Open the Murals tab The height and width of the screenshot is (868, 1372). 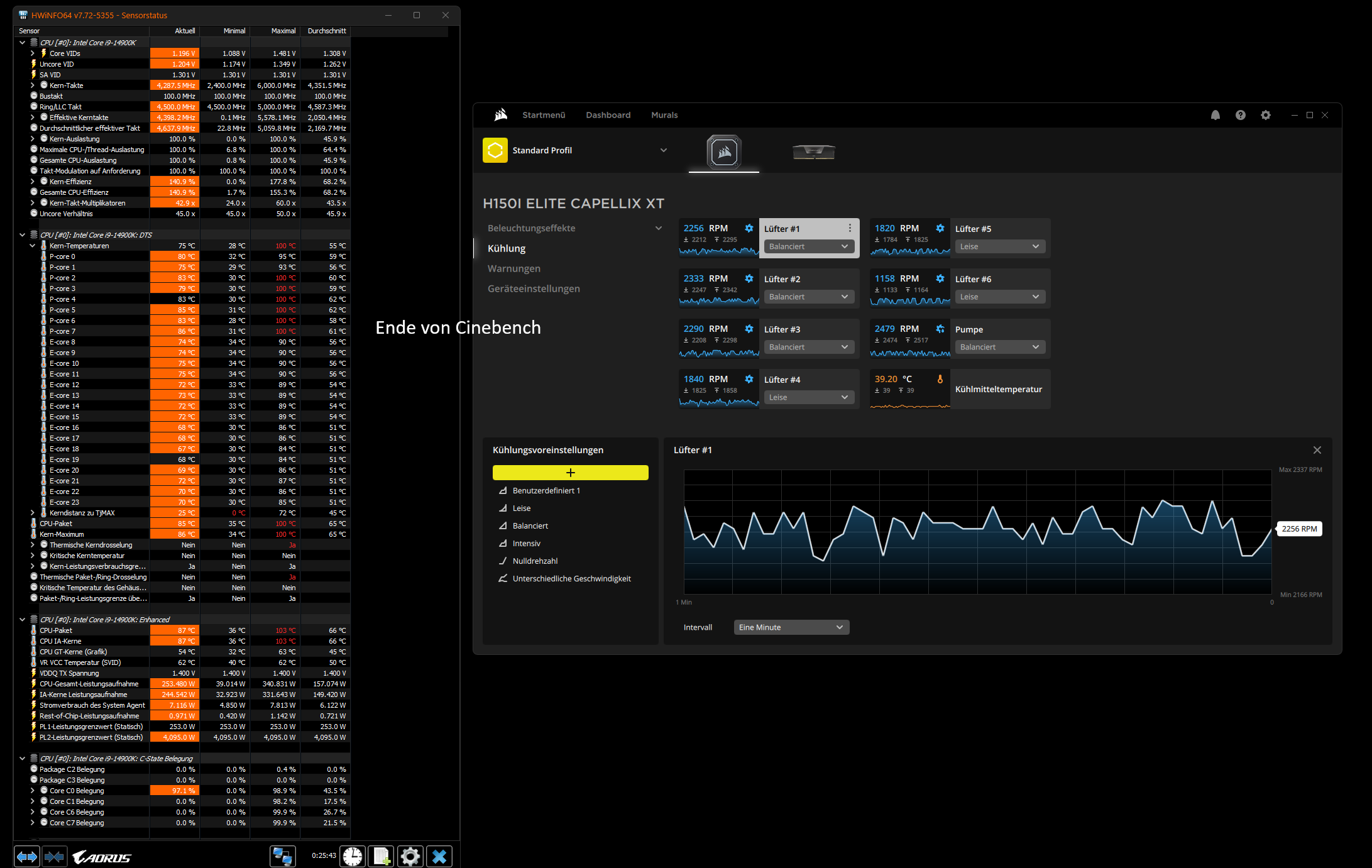664,115
